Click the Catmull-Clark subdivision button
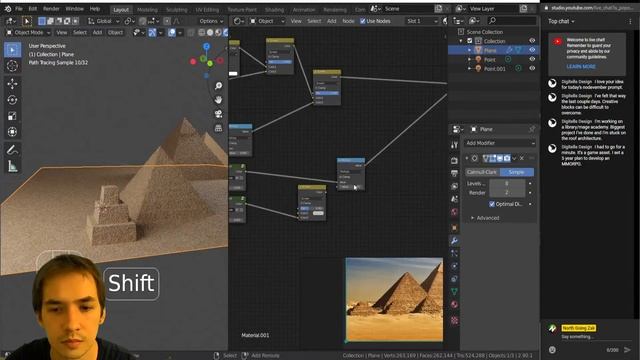Viewport: 640px width, 360px height. click(482, 172)
